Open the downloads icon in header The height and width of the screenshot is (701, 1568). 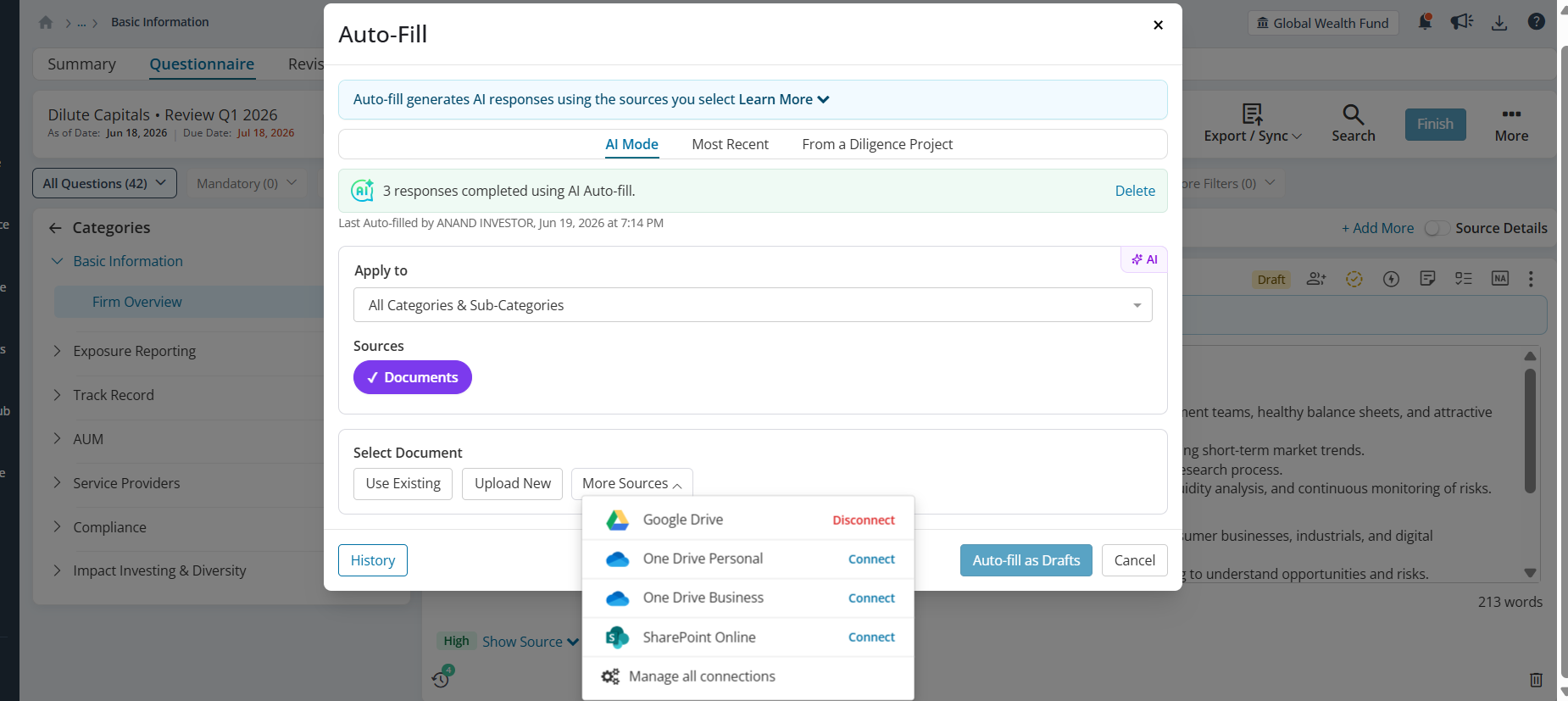(1499, 23)
